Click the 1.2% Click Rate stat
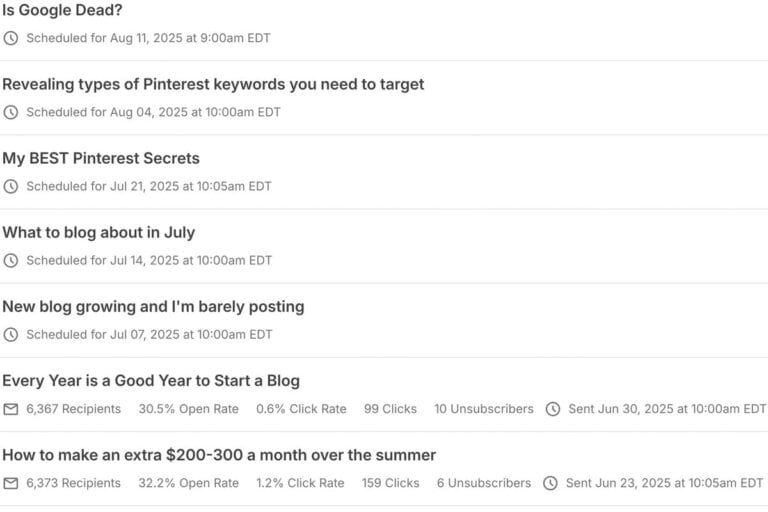The width and height of the screenshot is (768, 512). coord(300,483)
